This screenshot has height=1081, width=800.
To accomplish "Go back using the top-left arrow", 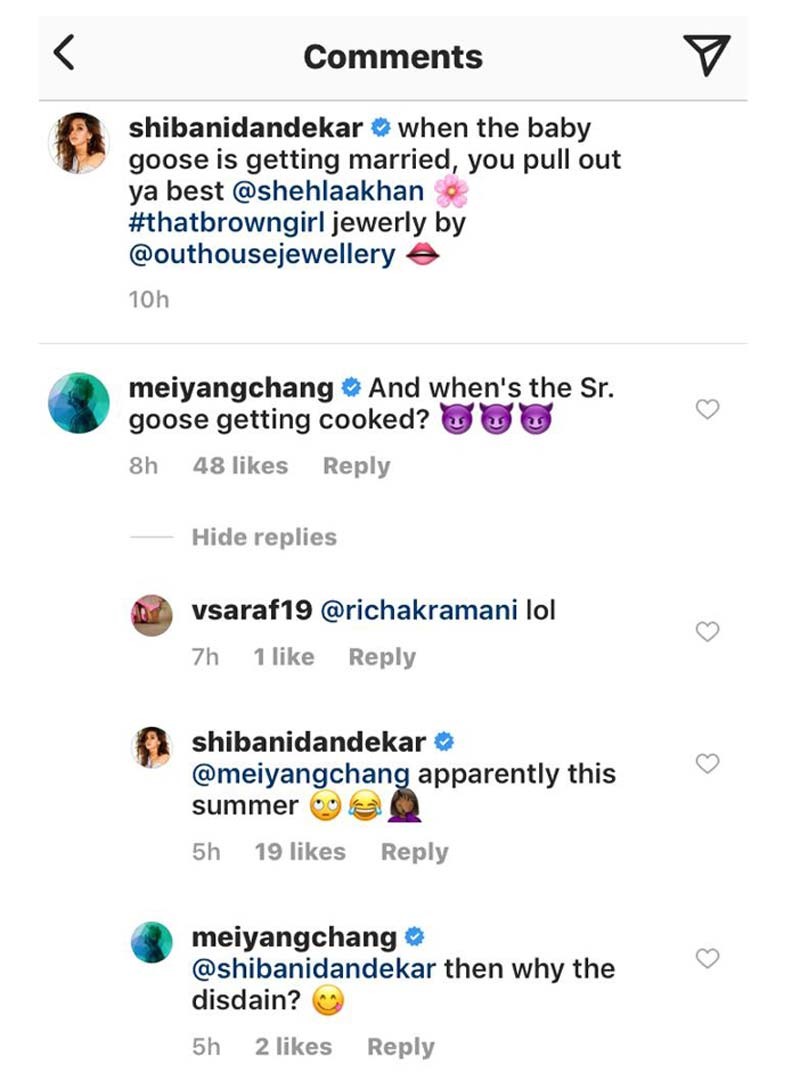I will click(64, 55).
